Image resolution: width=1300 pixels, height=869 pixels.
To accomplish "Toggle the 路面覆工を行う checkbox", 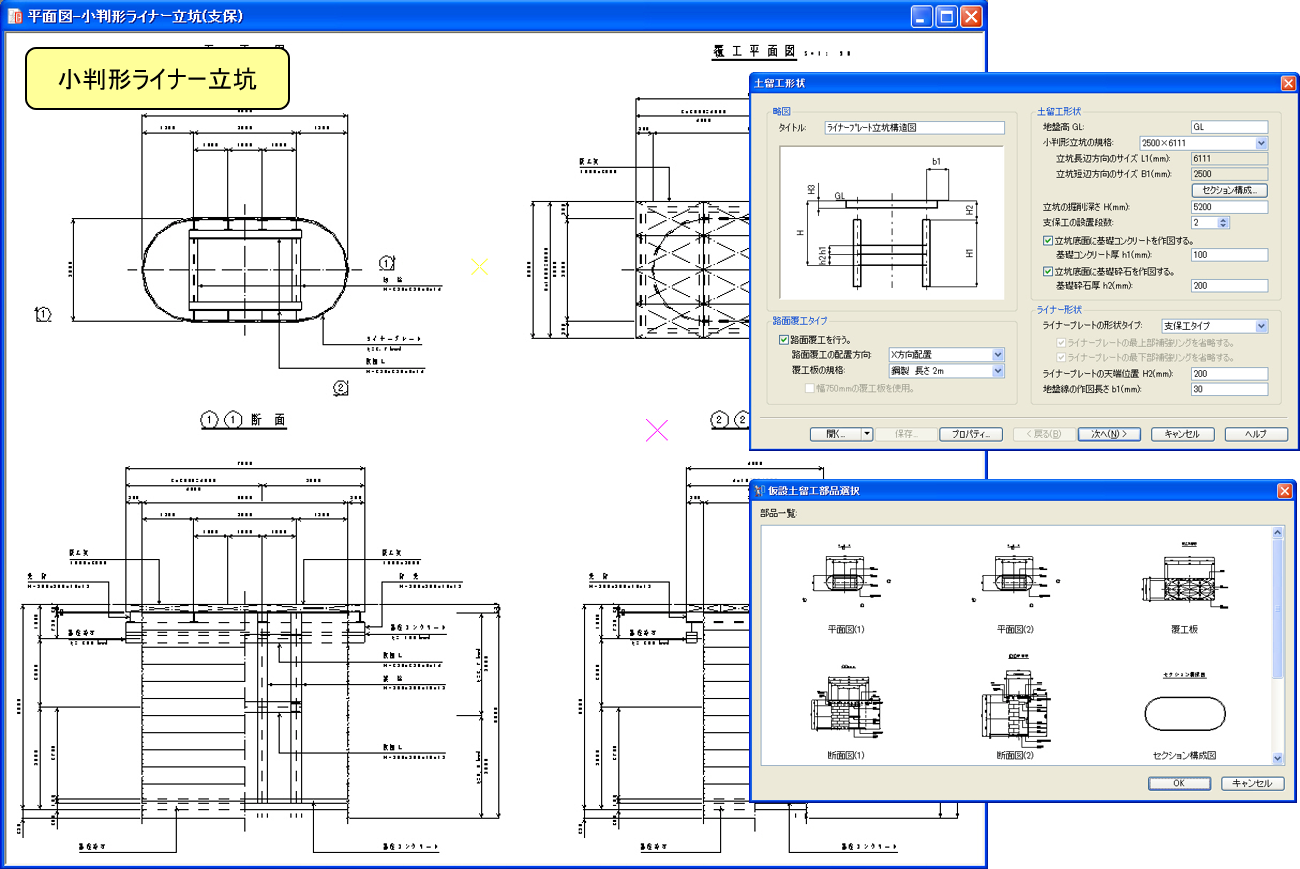I will point(784,340).
